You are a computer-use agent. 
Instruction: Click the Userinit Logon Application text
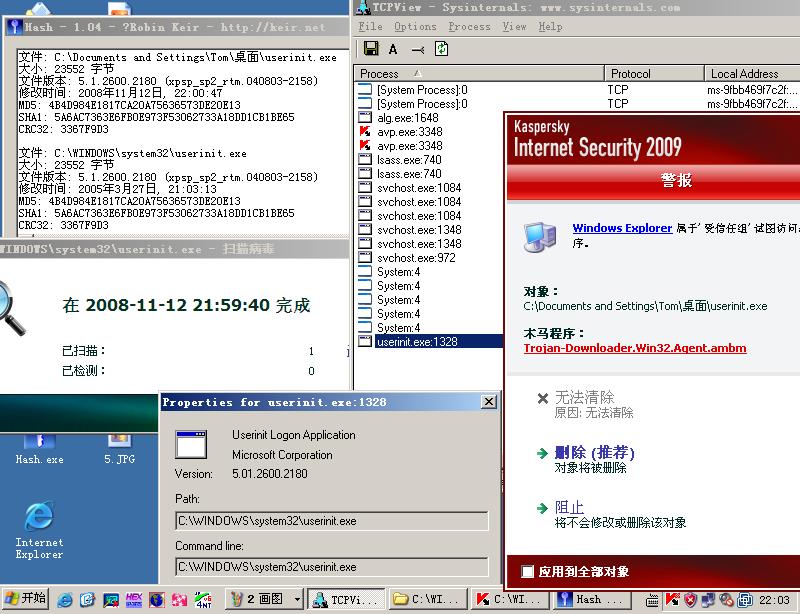click(294, 435)
